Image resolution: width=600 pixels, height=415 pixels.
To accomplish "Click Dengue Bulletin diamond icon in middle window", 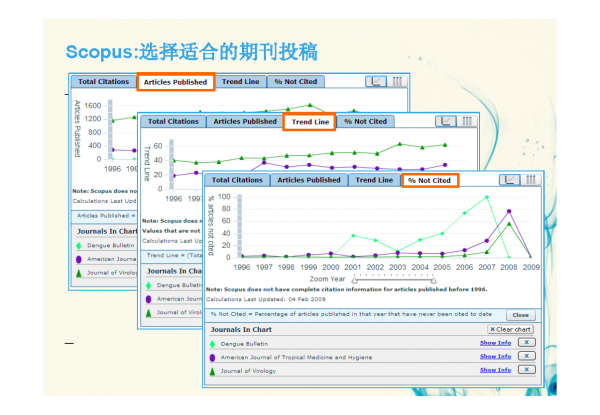I will [x=148, y=286].
